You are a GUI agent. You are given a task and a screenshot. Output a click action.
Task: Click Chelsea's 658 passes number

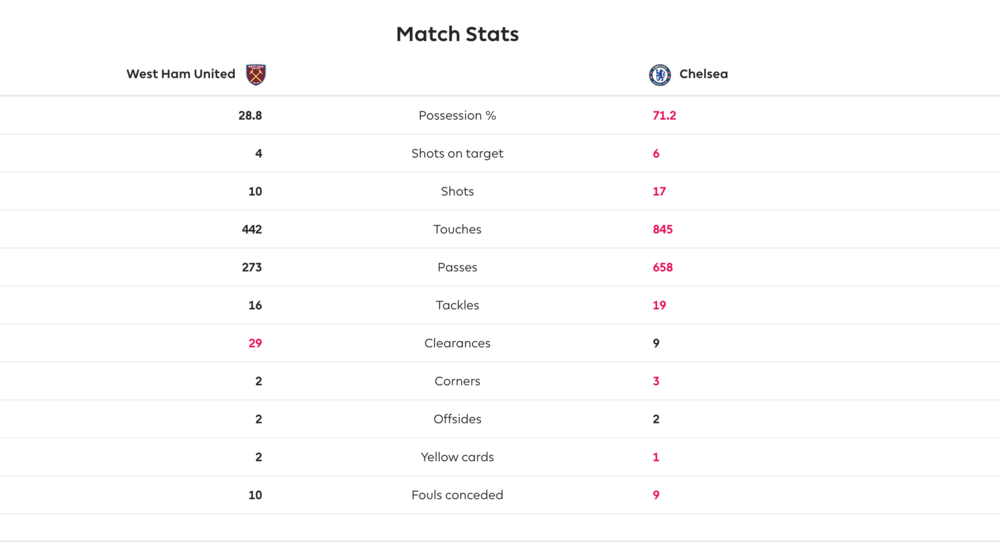(x=663, y=267)
